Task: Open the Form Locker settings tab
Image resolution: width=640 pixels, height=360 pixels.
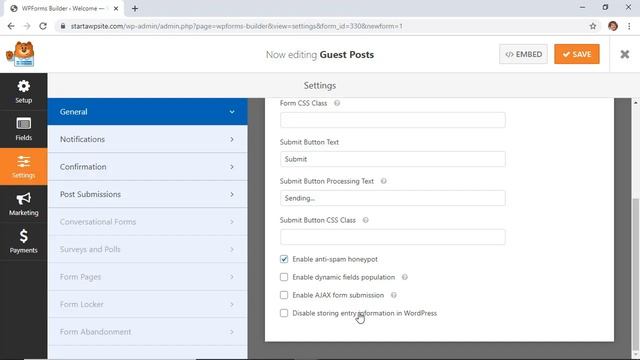Action: tap(147, 304)
